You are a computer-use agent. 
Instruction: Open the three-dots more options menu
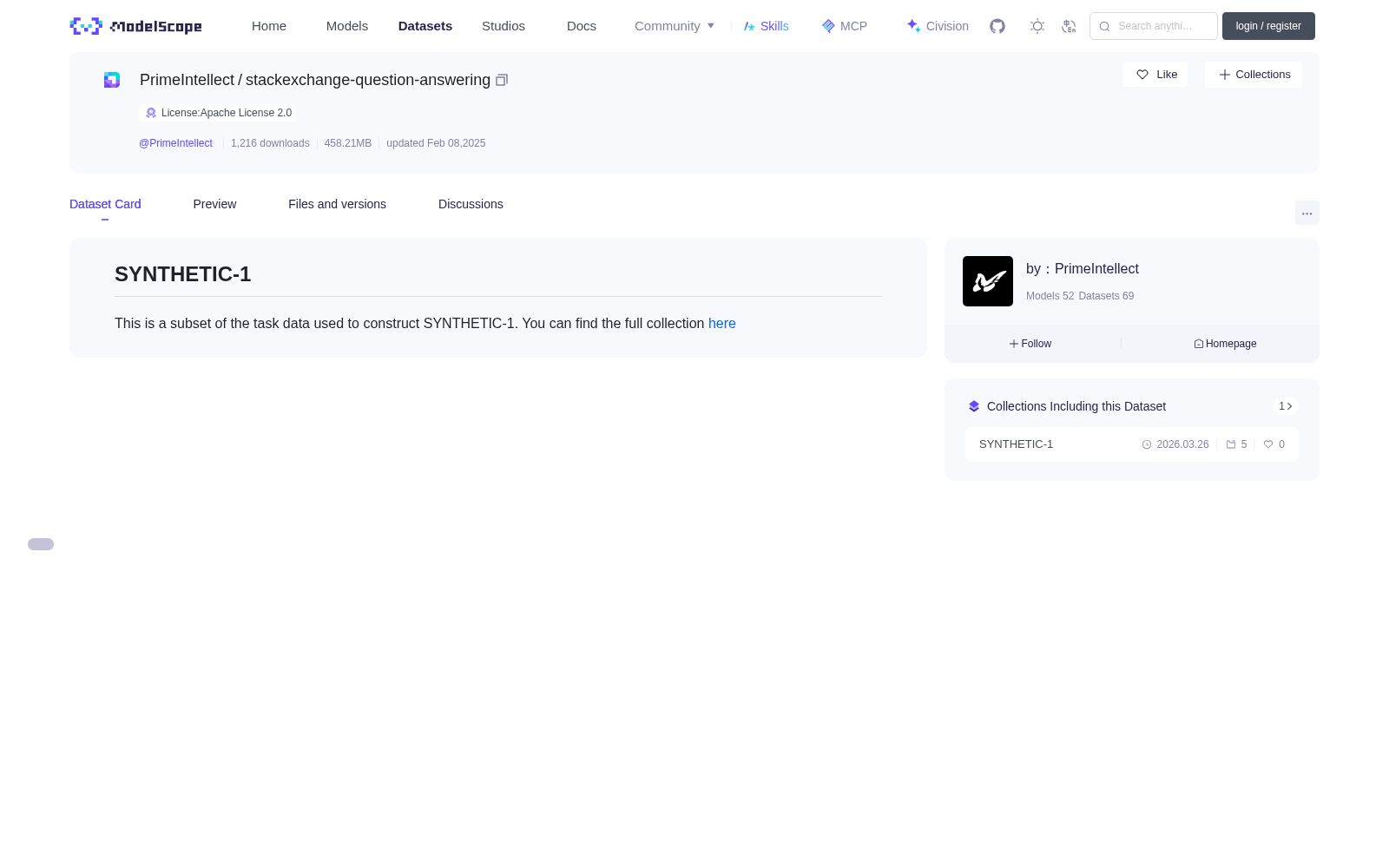(1307, 214)
